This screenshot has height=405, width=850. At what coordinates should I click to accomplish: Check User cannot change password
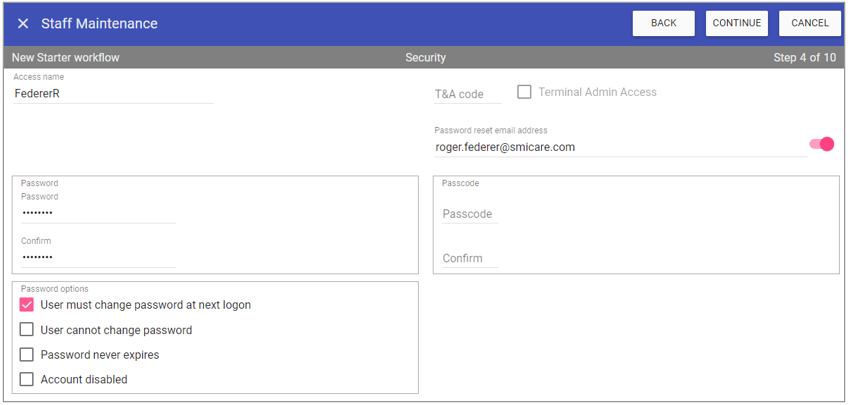tap(27, 330)
